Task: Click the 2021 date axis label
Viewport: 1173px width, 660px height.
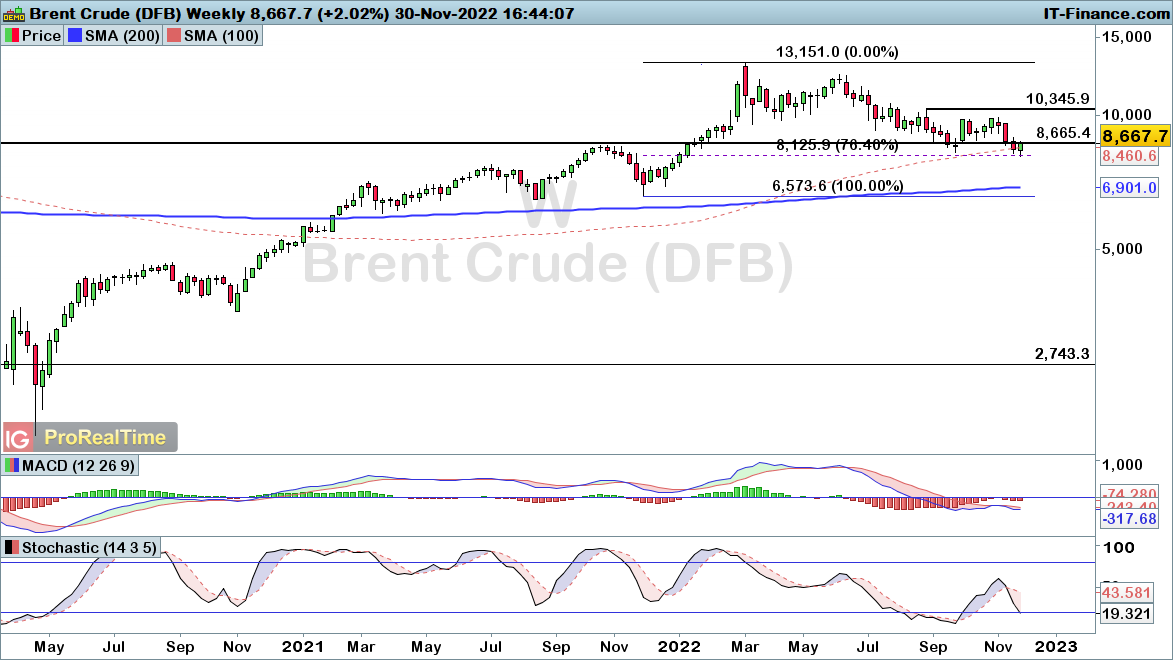Action: click(303, 647)
